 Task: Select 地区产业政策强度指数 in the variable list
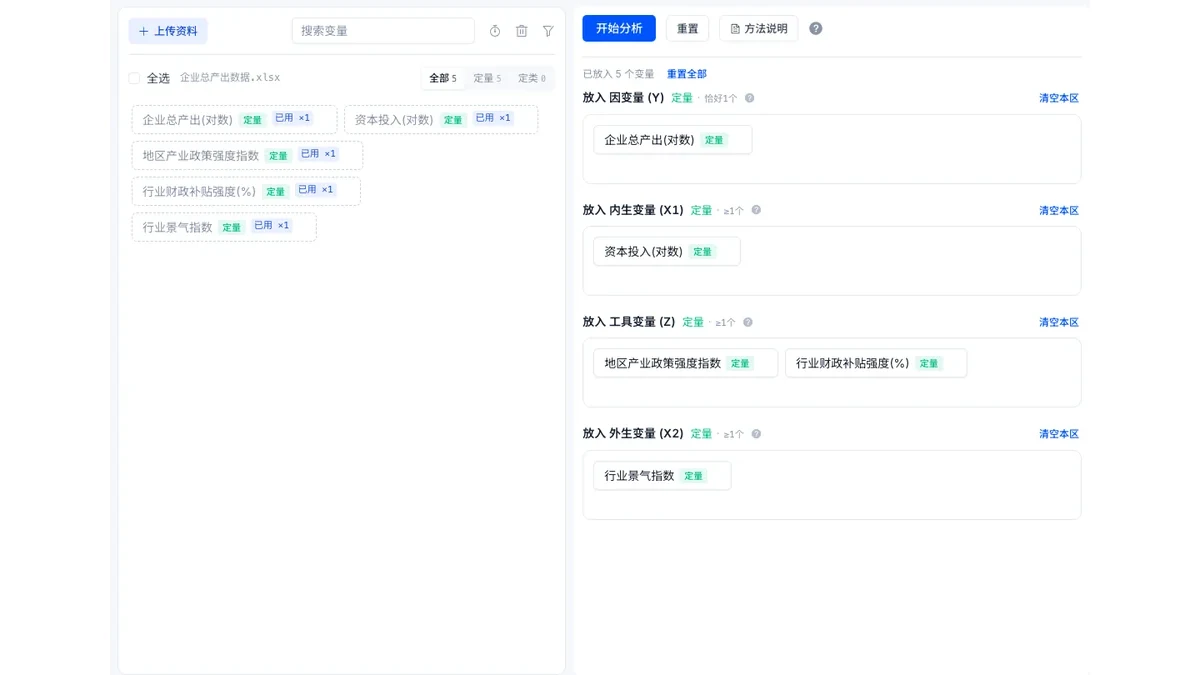(247, 155)
